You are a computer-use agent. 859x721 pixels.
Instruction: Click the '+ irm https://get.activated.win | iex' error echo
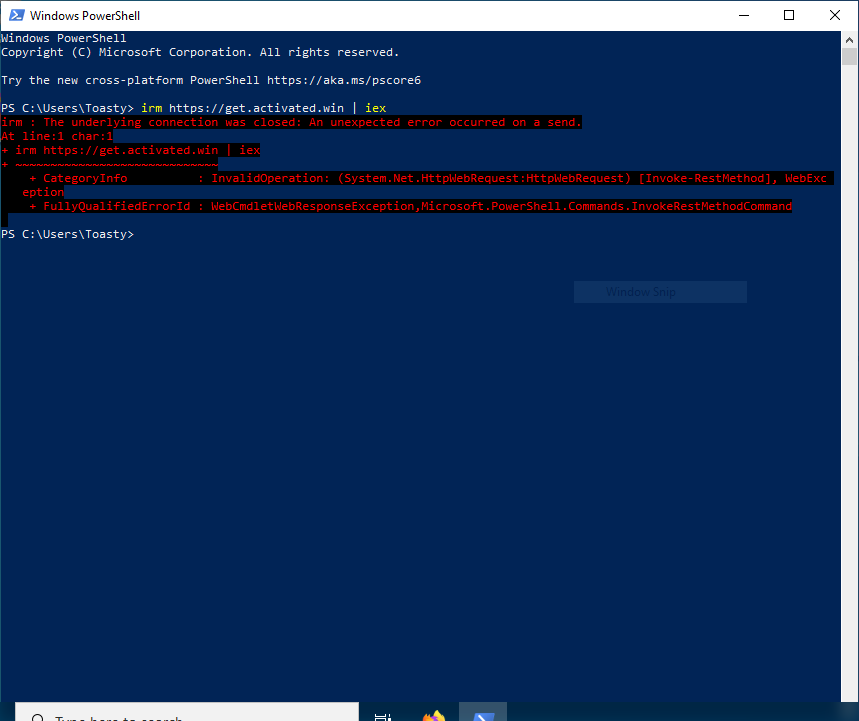pos(130,150)
